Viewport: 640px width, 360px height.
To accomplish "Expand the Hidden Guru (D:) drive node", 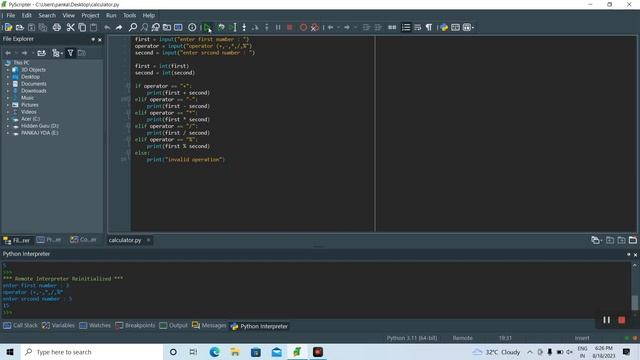I will click(x=8, y=126).
